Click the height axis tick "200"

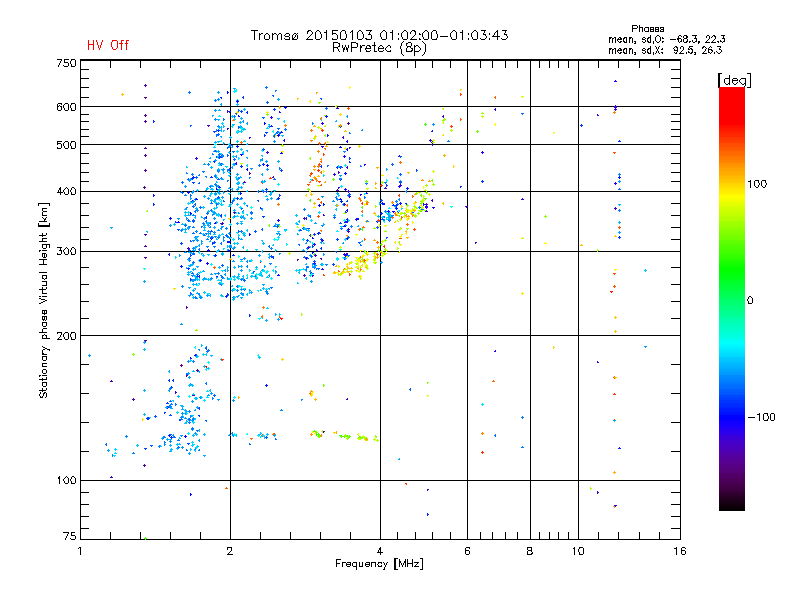(x=66, y=336)
